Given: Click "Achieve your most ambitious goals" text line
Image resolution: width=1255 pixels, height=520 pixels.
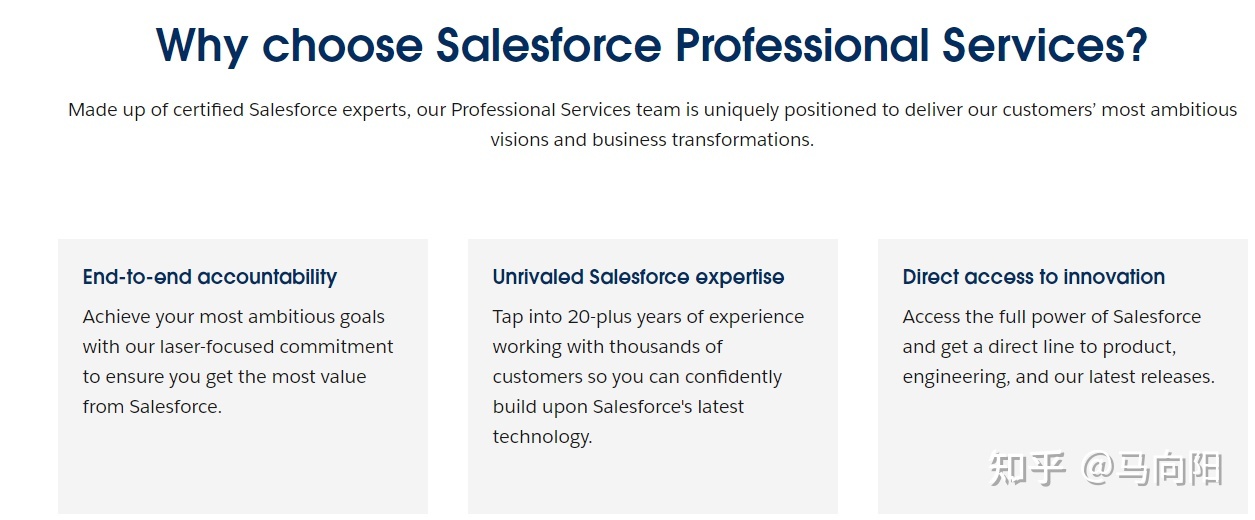Looking at the screenshot, I should click(234, 317).
